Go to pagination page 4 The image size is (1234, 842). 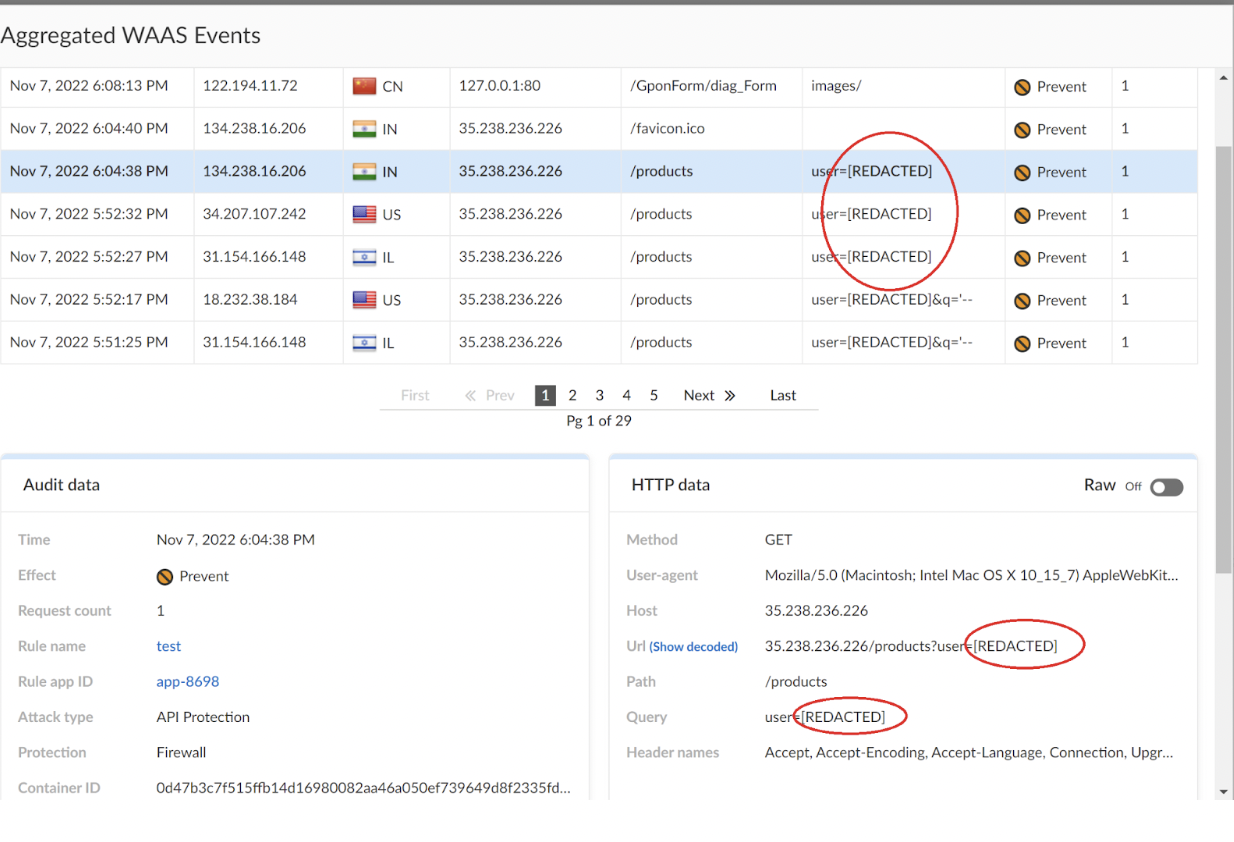click(626, 395)
